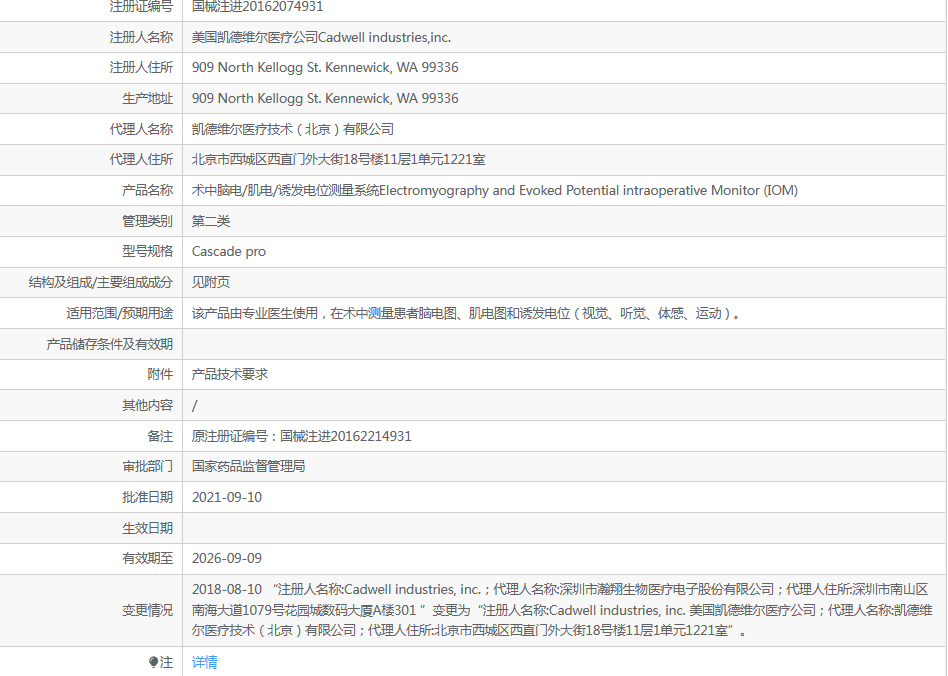This screenshot has width=948, height=676.
Task: Click expiry date 2026-09-09
Action: point(227,559)
